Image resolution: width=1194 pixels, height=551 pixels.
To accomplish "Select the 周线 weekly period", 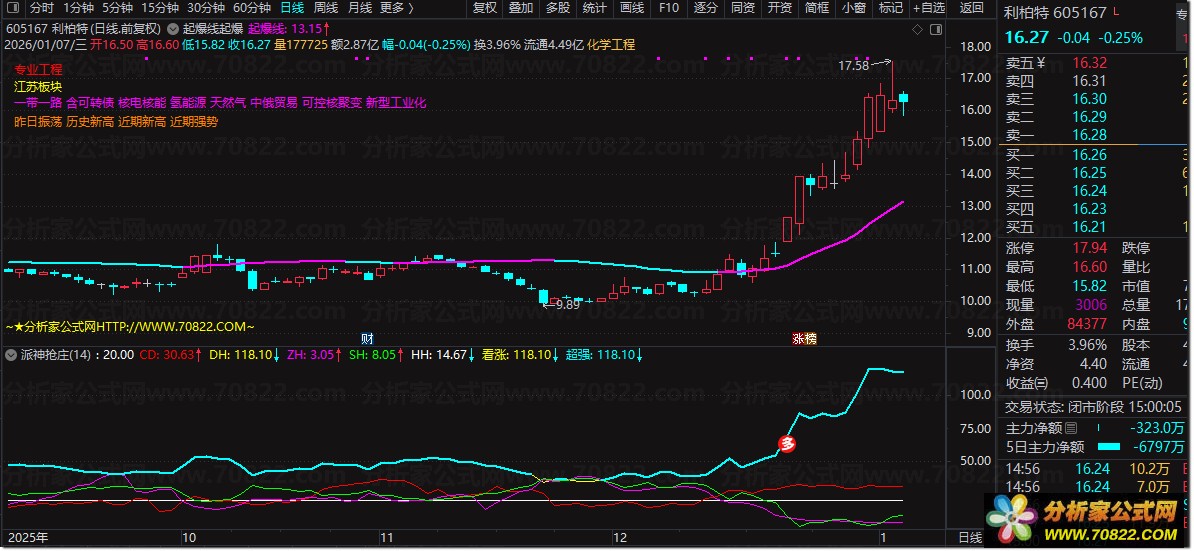I will pos(326,8).
